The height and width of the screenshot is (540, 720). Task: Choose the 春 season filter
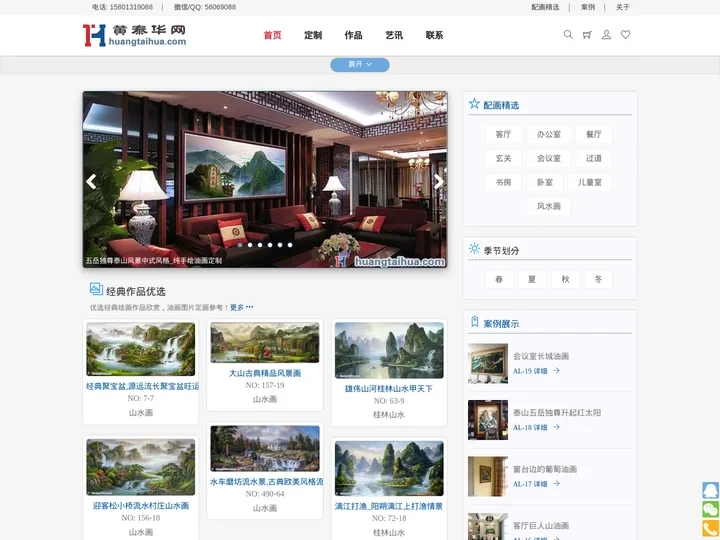pyautogui.click(x=499, y=279)
